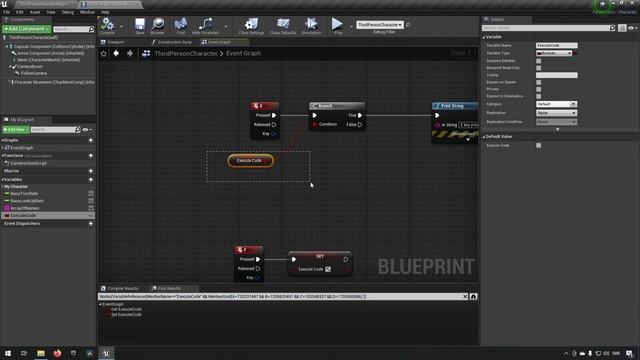Open view options eye dropdown in My Blueprint
The width and height of the screenshot is (640, 360).
87,130
